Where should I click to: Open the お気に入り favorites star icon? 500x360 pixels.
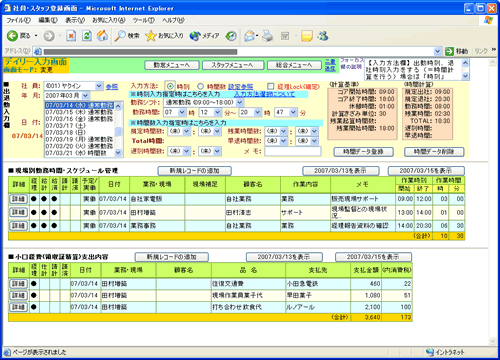(x=164, y=36)
